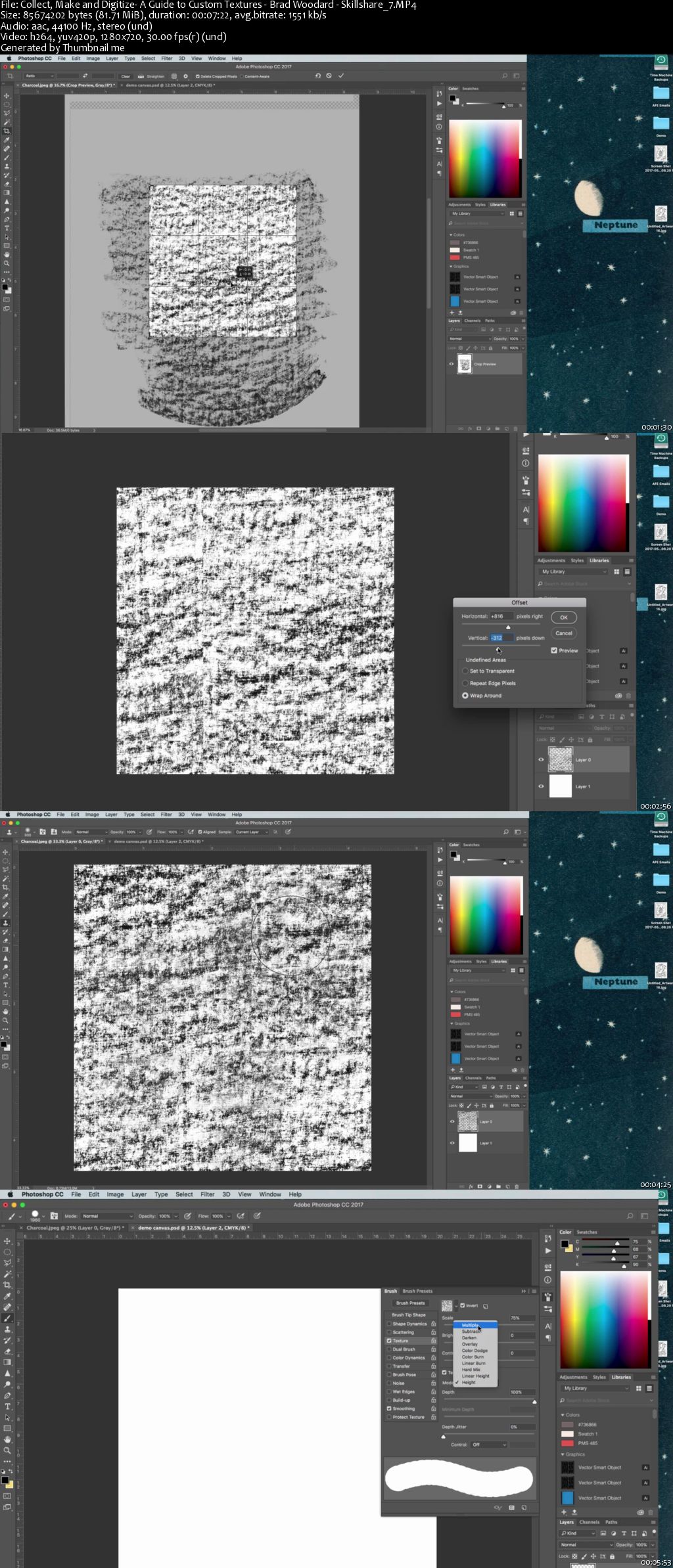Cancel the crop using the circle-slash icon
This screenshot has height=1568, width=673.
329,76
